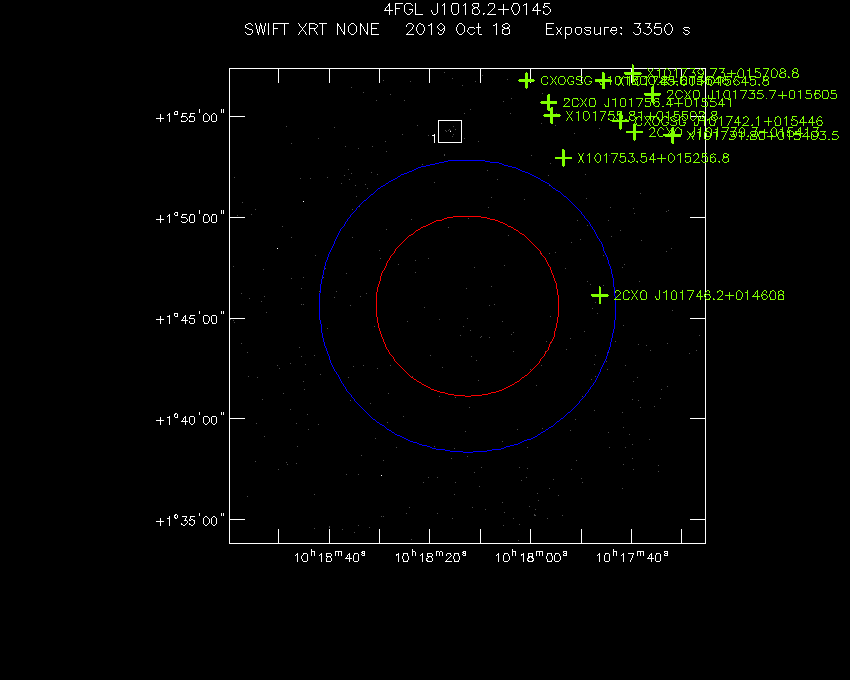Click the +1°50'00" declination axis label
The height and width of the screenshot is (680, 850).
click(190, 219)
